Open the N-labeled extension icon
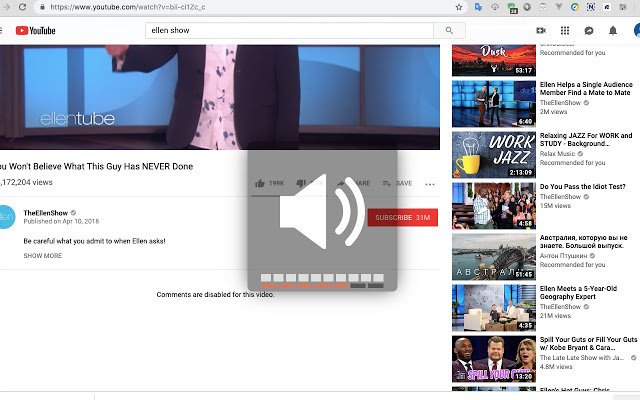Viewport: 640px width, 400px height. 591,7
